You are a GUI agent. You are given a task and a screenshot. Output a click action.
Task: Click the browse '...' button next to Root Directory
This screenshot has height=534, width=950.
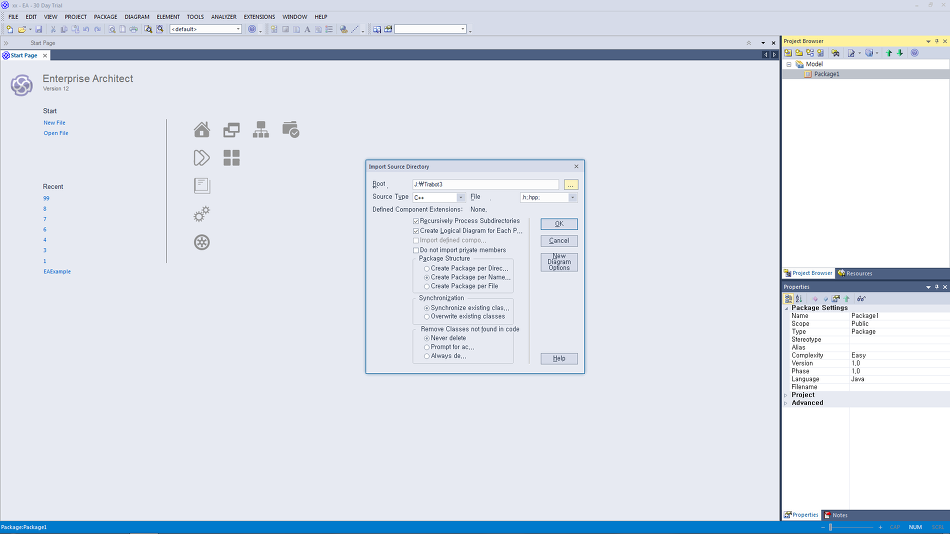[x=571, y=185]
